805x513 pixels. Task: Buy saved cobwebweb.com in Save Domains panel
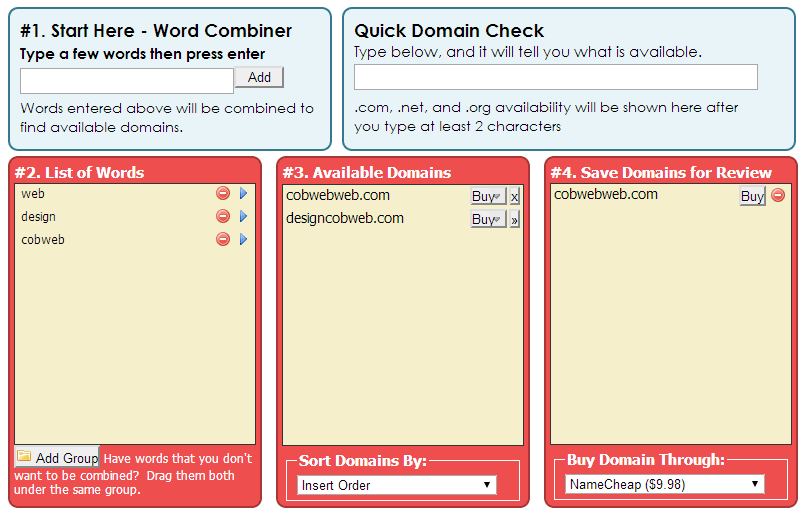click(753, 196)
